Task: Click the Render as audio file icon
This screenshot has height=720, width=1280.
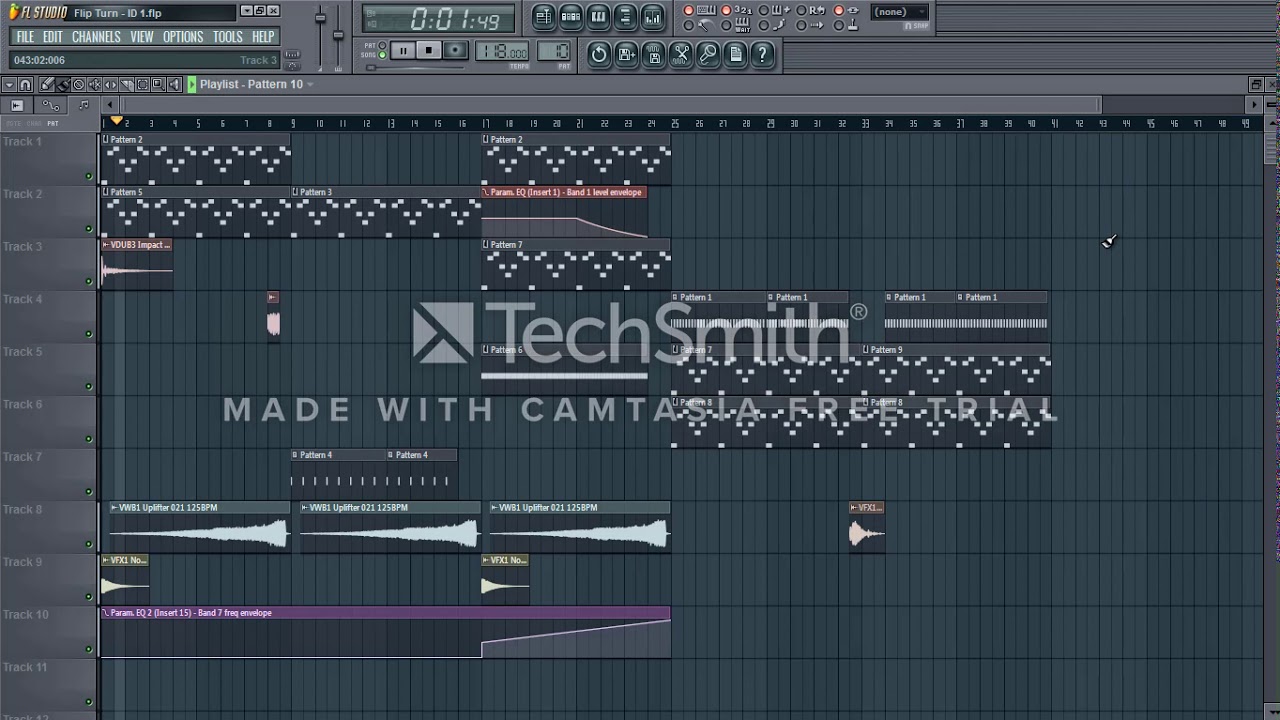Action: (x=653, y=54)
